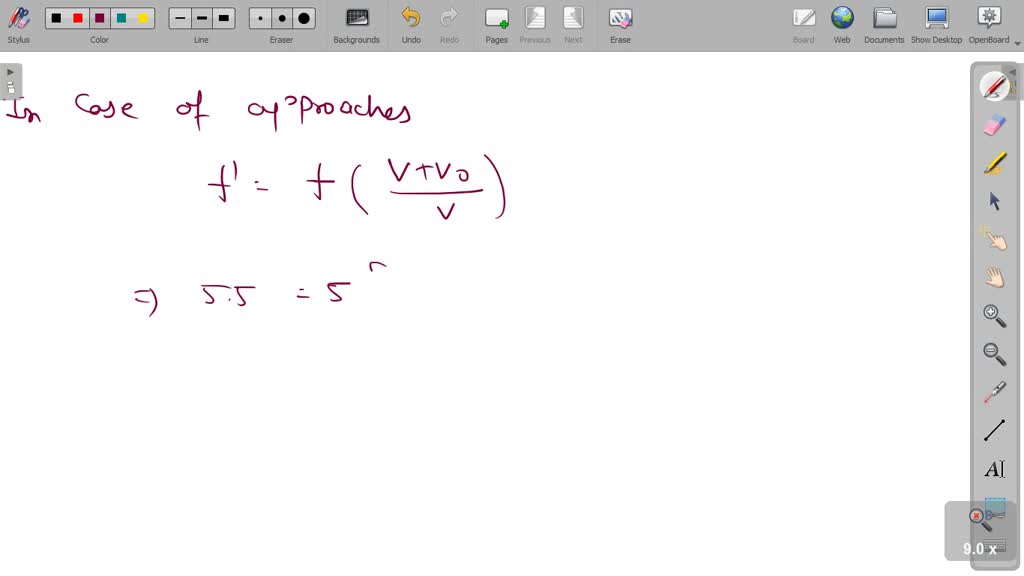1024x576 pixels.
Task: Choose the Selector arrow tool
Action: [x=994, y=200]
